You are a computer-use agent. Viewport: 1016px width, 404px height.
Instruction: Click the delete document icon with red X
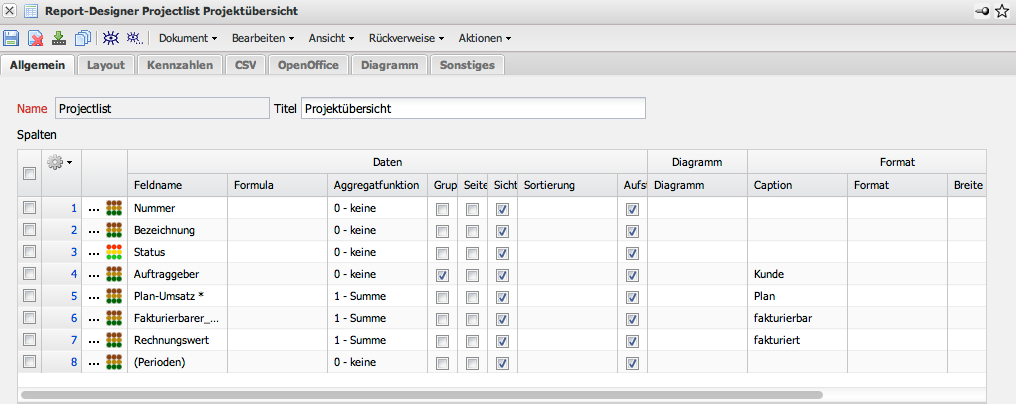[36, 38]
